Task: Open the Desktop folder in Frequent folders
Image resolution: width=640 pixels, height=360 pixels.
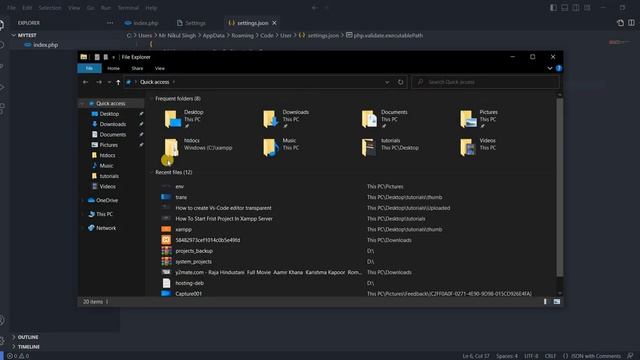Action: pos(184,118)
